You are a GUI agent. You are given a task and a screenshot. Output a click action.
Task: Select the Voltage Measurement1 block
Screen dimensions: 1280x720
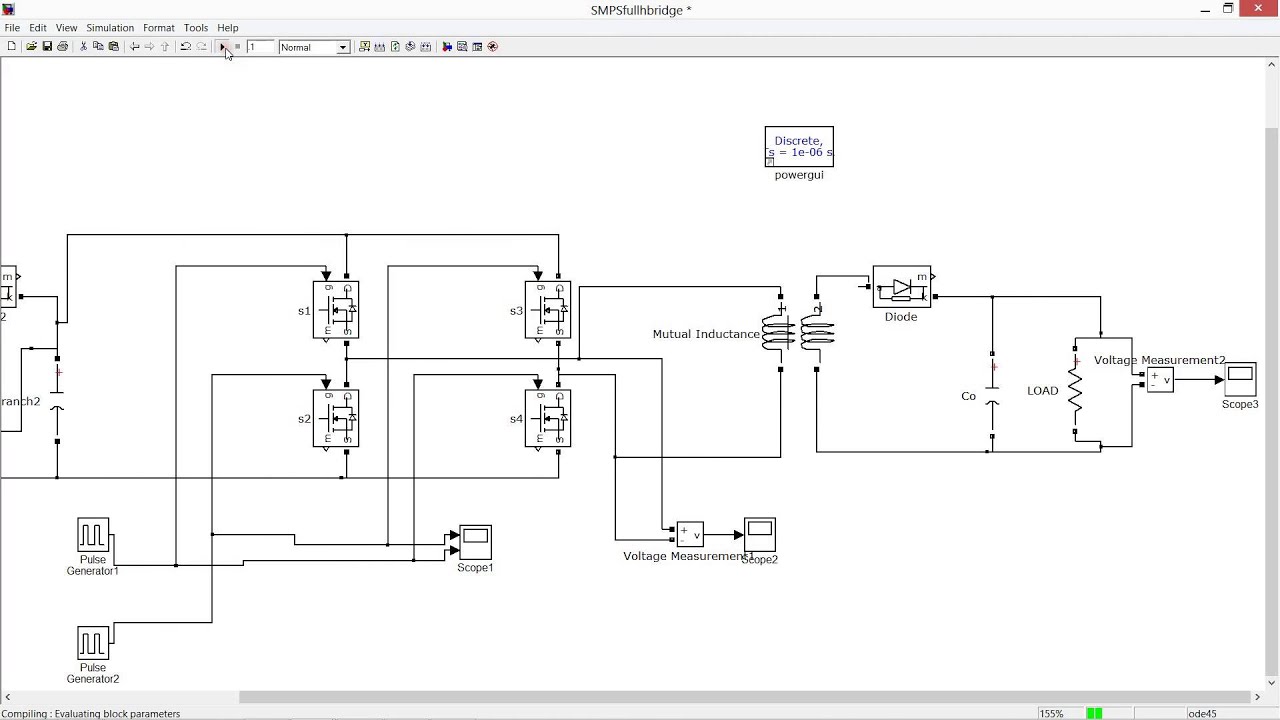(690, 535)
